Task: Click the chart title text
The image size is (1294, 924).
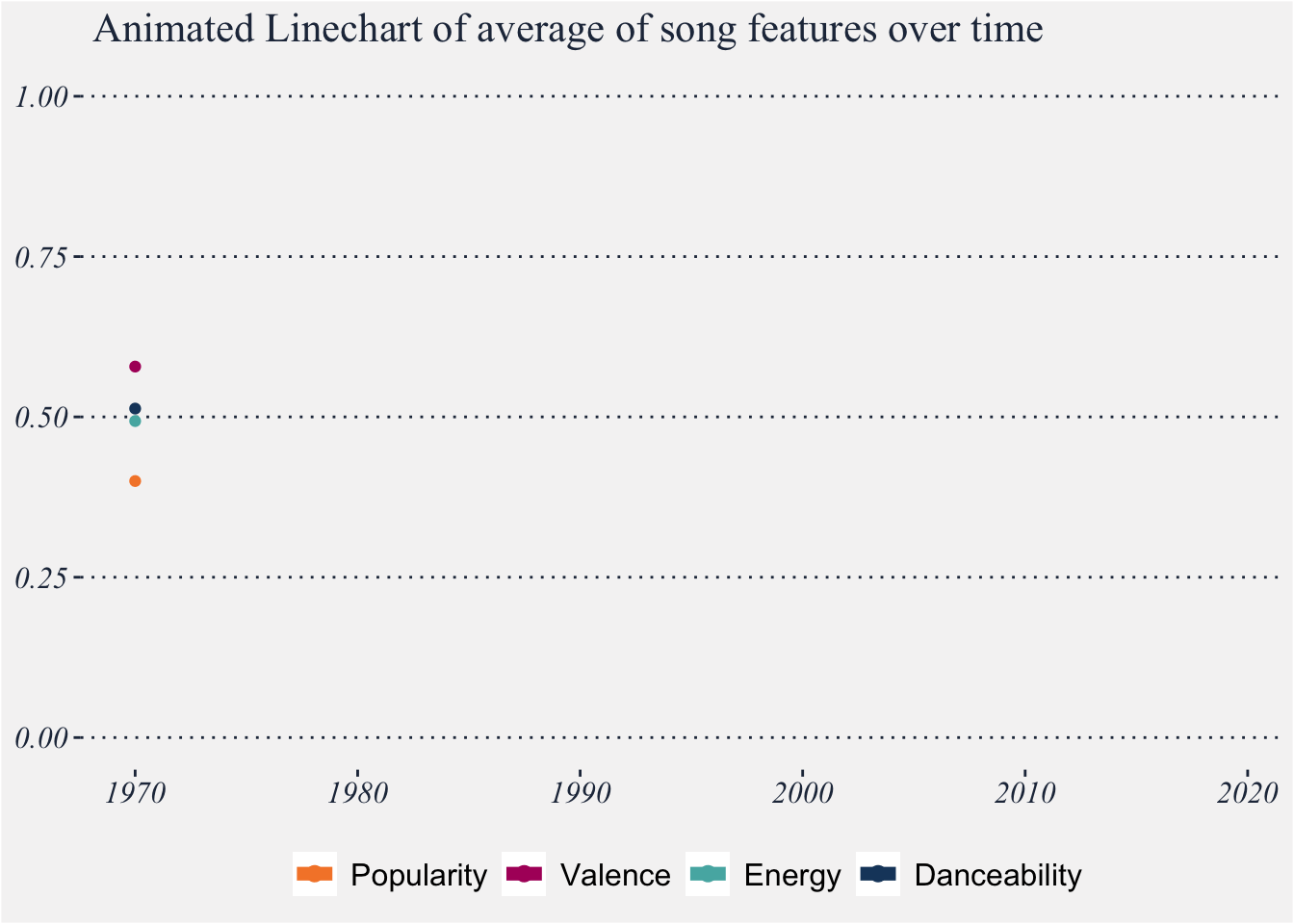Action: click(568, 30)
